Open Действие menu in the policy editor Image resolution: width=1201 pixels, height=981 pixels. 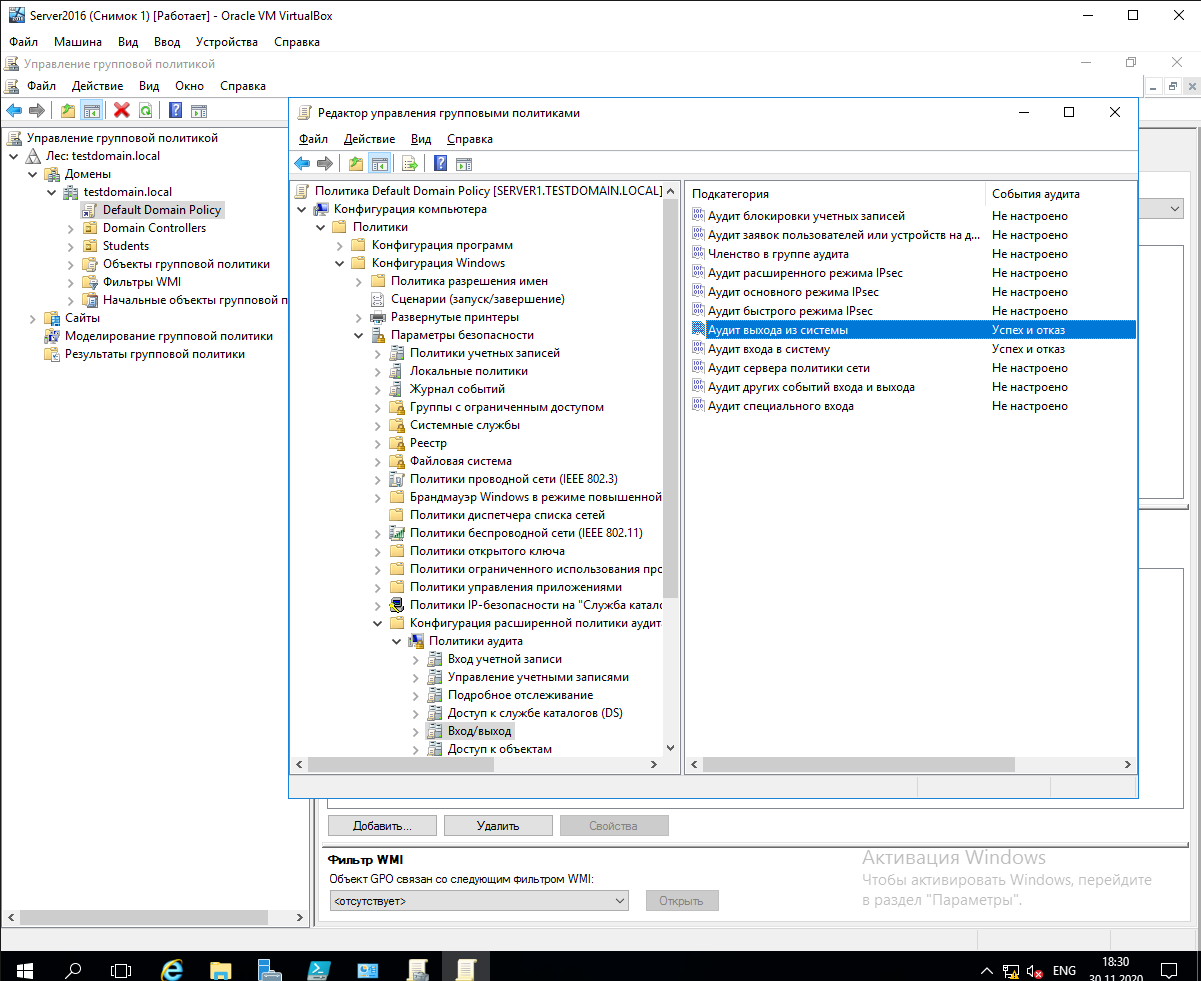tap(369, 139)
